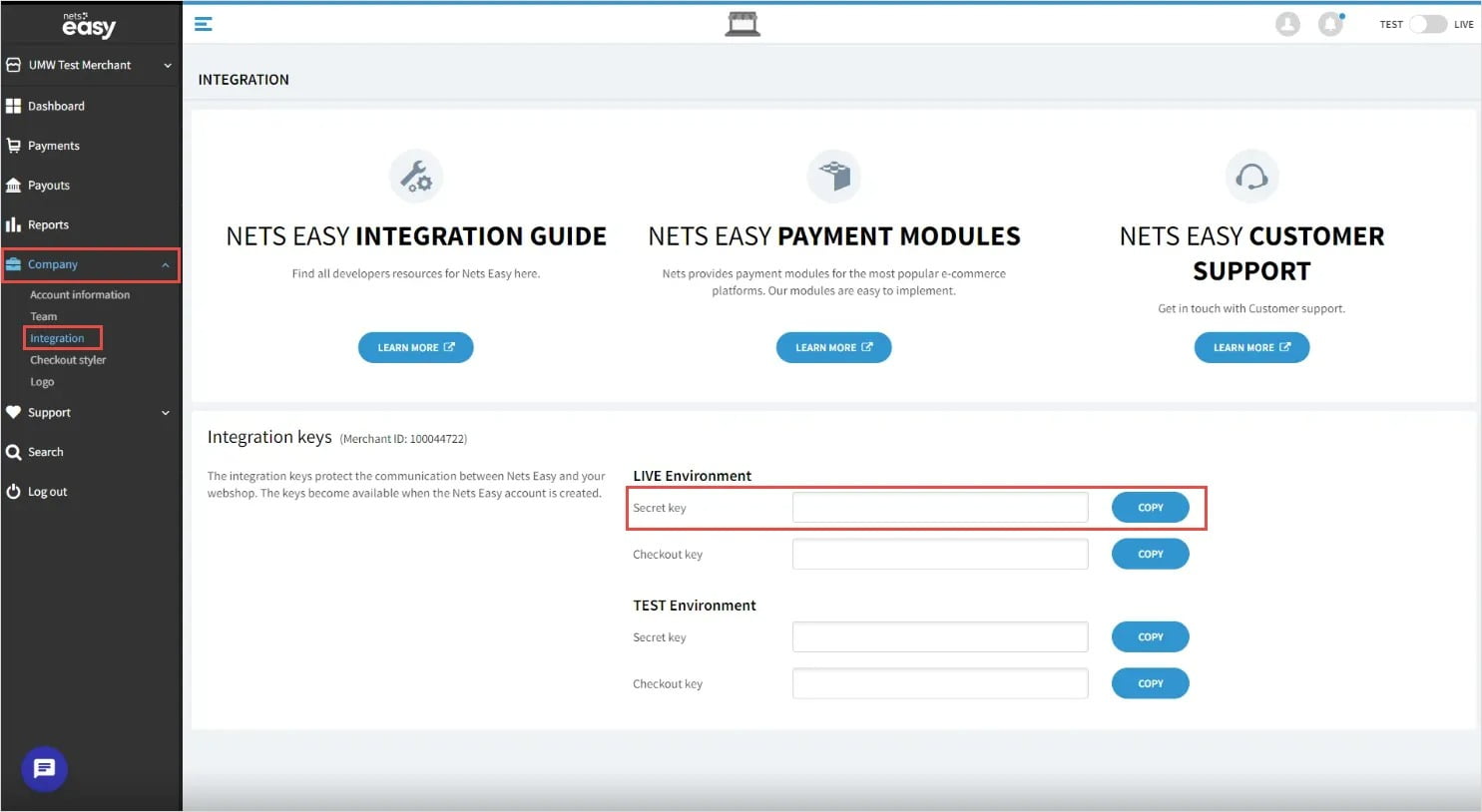Click the Payouts bank icon
This screenshot has height=812, width=1482.
pyautogui.click(x=13, y=186)
